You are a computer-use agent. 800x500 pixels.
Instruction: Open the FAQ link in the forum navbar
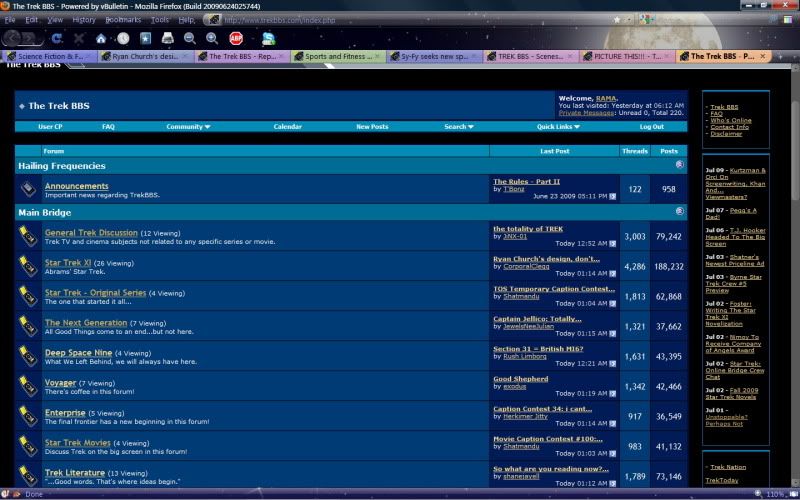[108, 127]
